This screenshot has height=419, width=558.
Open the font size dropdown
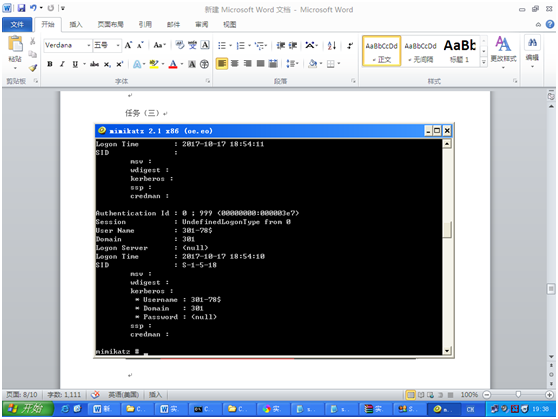(x=117, y=45)
